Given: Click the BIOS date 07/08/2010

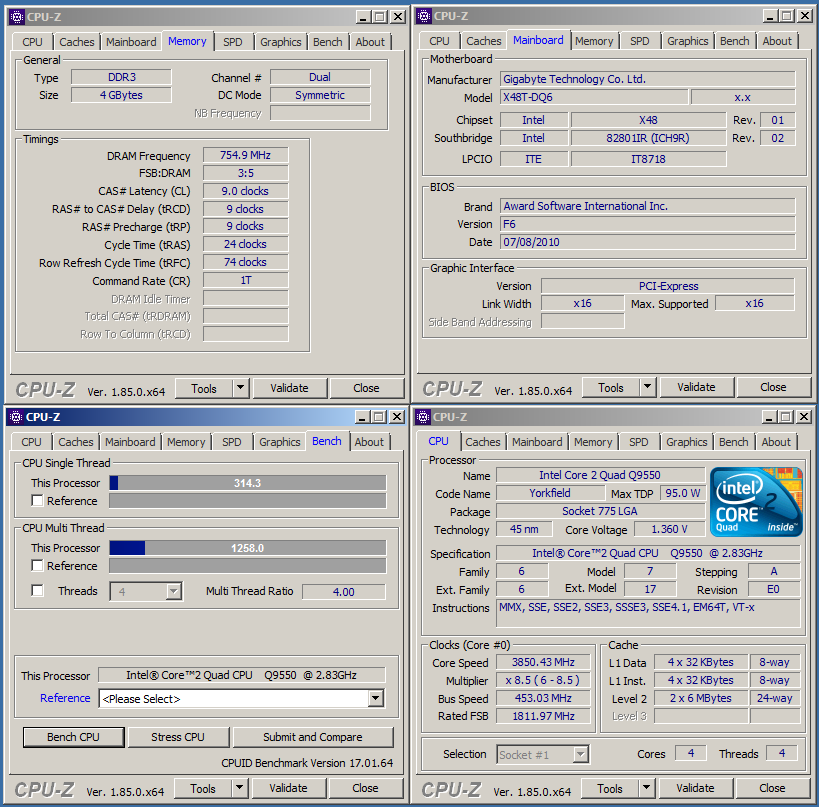Looking at the screenshot, I should [x=648, y=242].
